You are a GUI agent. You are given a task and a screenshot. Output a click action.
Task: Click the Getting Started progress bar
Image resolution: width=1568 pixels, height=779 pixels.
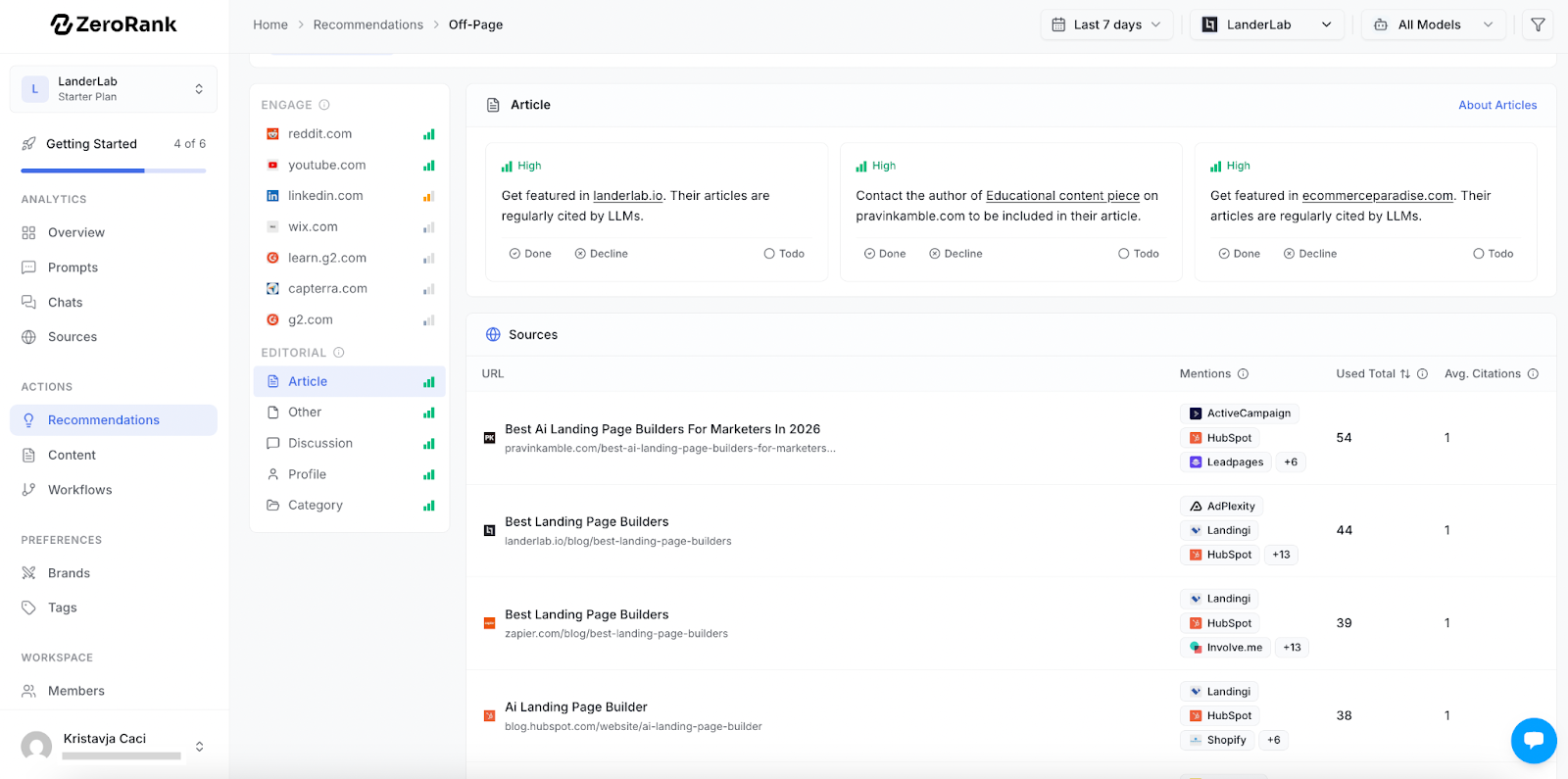point(114,170)
